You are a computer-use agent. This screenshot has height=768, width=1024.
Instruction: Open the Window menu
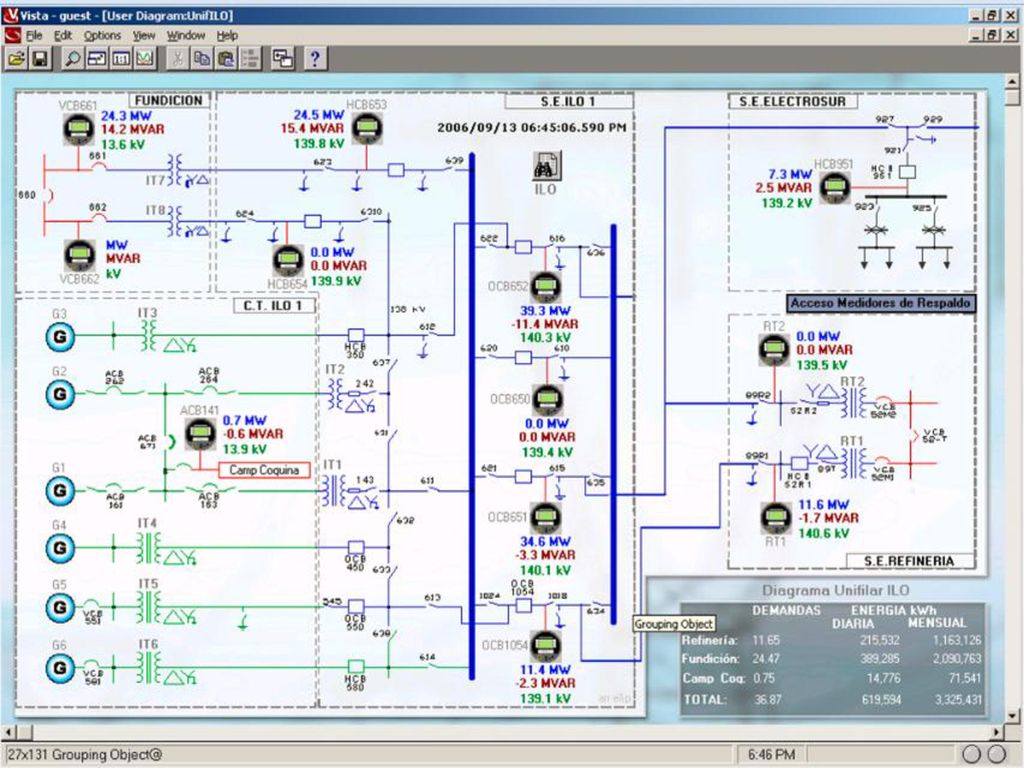click(x=185, y=35)
